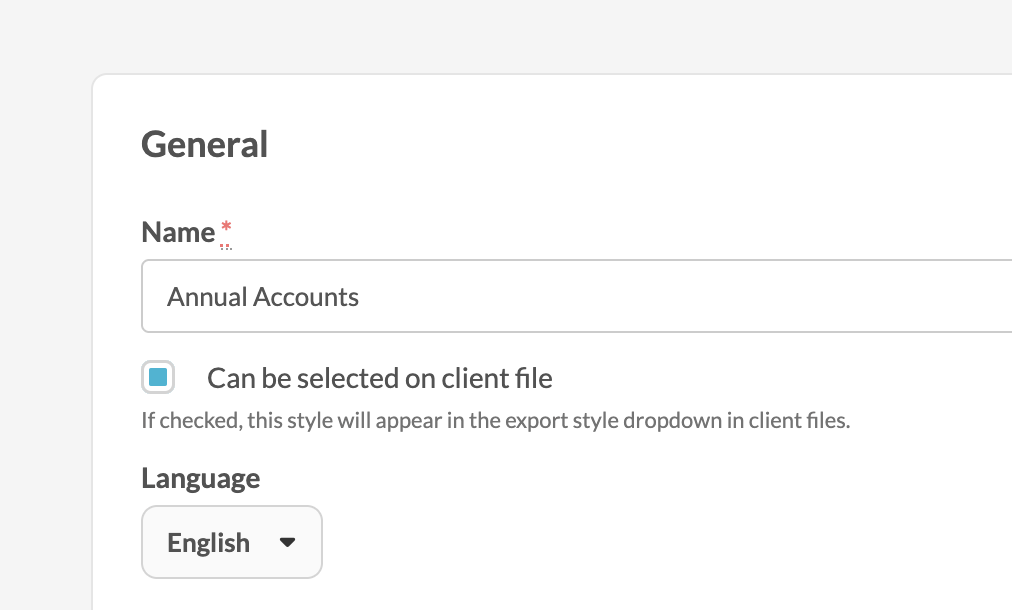This screenshot has width=1012, height=610.
Task: Toggle the blue checkbox square
Action: (x=158, y=378)
